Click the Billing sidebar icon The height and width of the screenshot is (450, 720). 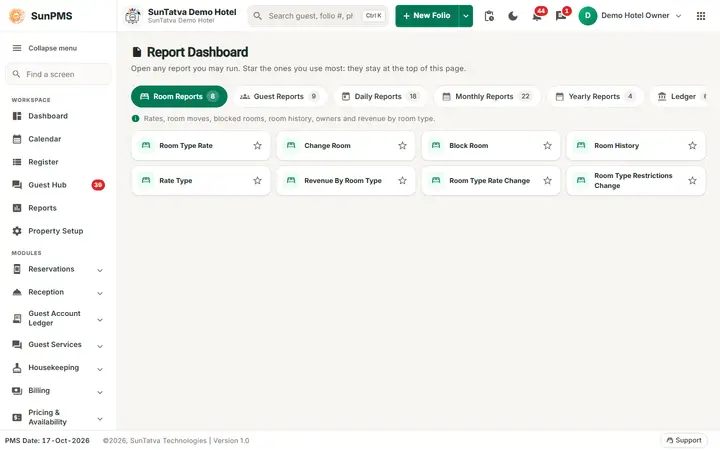[x=17, y=391]
